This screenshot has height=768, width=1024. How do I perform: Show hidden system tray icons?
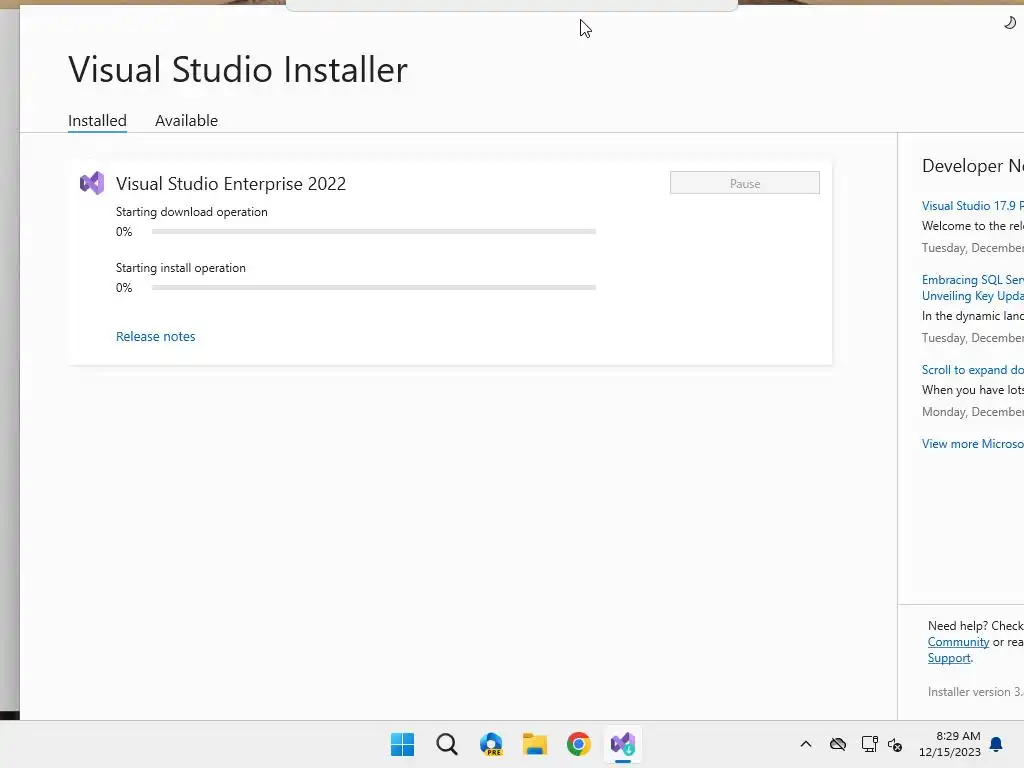tap(806, 744)
